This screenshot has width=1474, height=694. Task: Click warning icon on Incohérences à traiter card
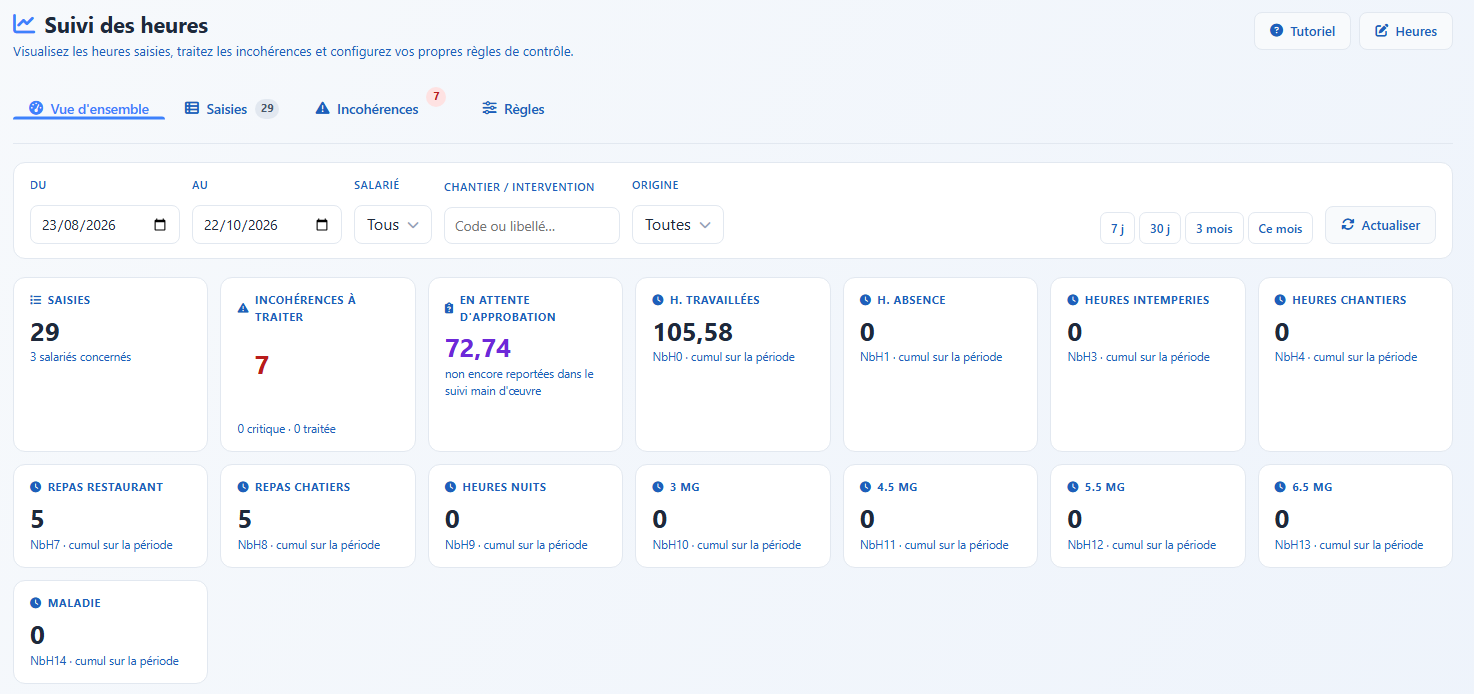pos(243,308)
